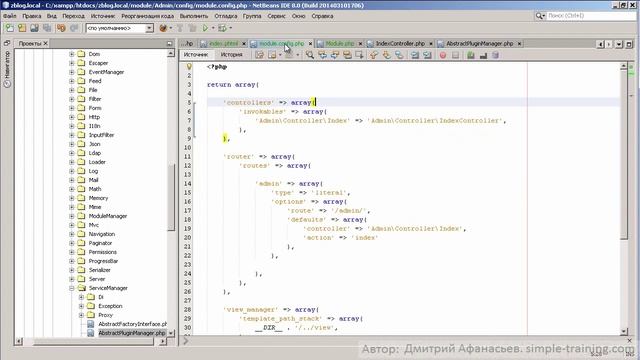Click the New File toolbar icon
Viewport: 640px width, 360px height.
click(9, 28)
